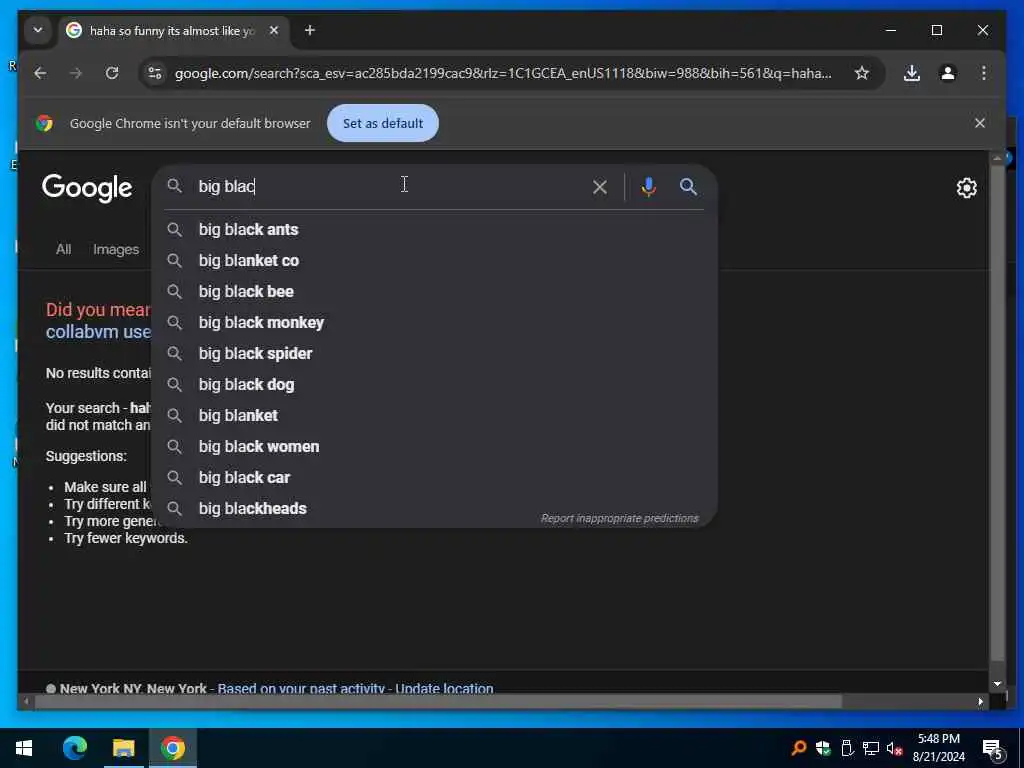Choose suggestion 'big black bee'
The width and height of the screenshot is (1024, 768).
(x=434, y=291)
